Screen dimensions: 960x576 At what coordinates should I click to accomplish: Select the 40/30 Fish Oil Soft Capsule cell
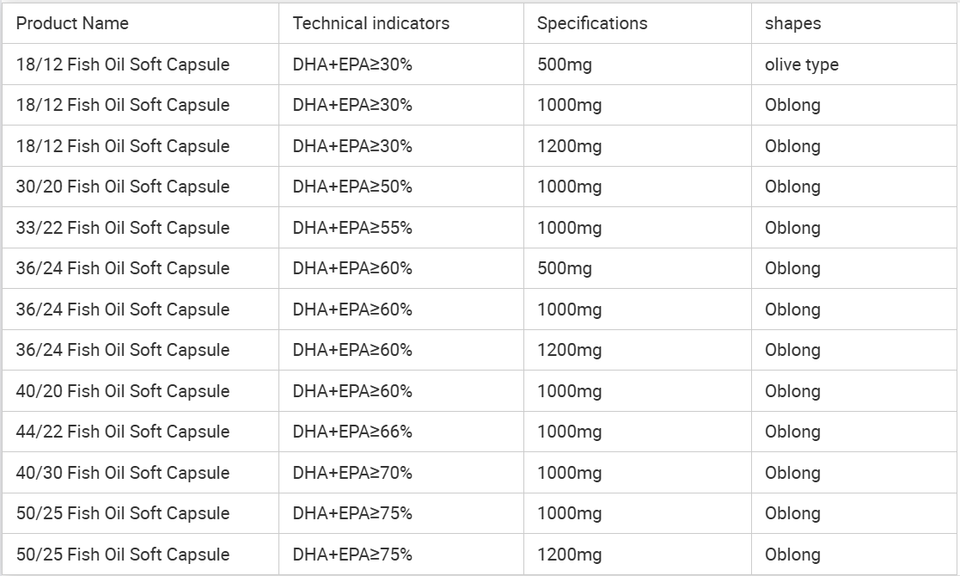pos(123,473)
